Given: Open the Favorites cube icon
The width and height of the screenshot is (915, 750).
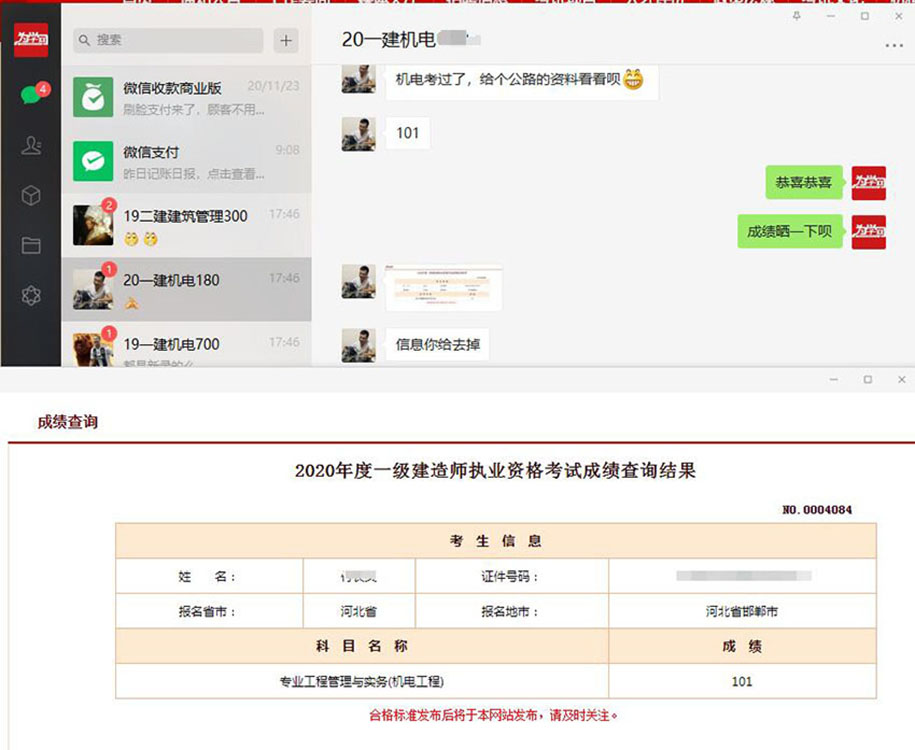Looking at the screenshot, I should coord(31,196).
